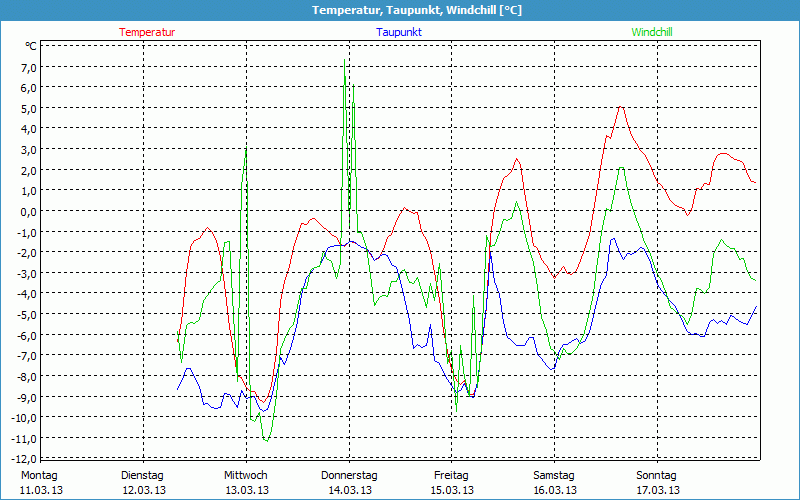Click the red Temperatur legend label
The width and height of the screenshot is (800, 500).
click(147, 32)
